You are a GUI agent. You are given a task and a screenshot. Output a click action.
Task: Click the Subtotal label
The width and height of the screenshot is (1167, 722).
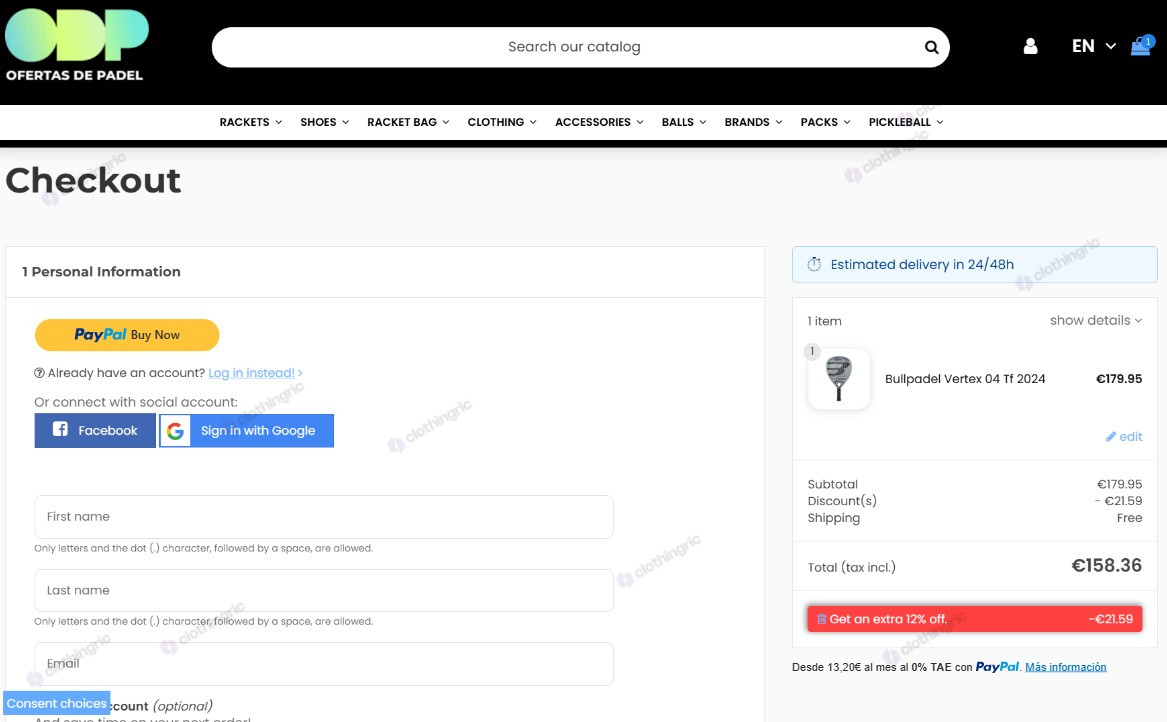point(833,484)
